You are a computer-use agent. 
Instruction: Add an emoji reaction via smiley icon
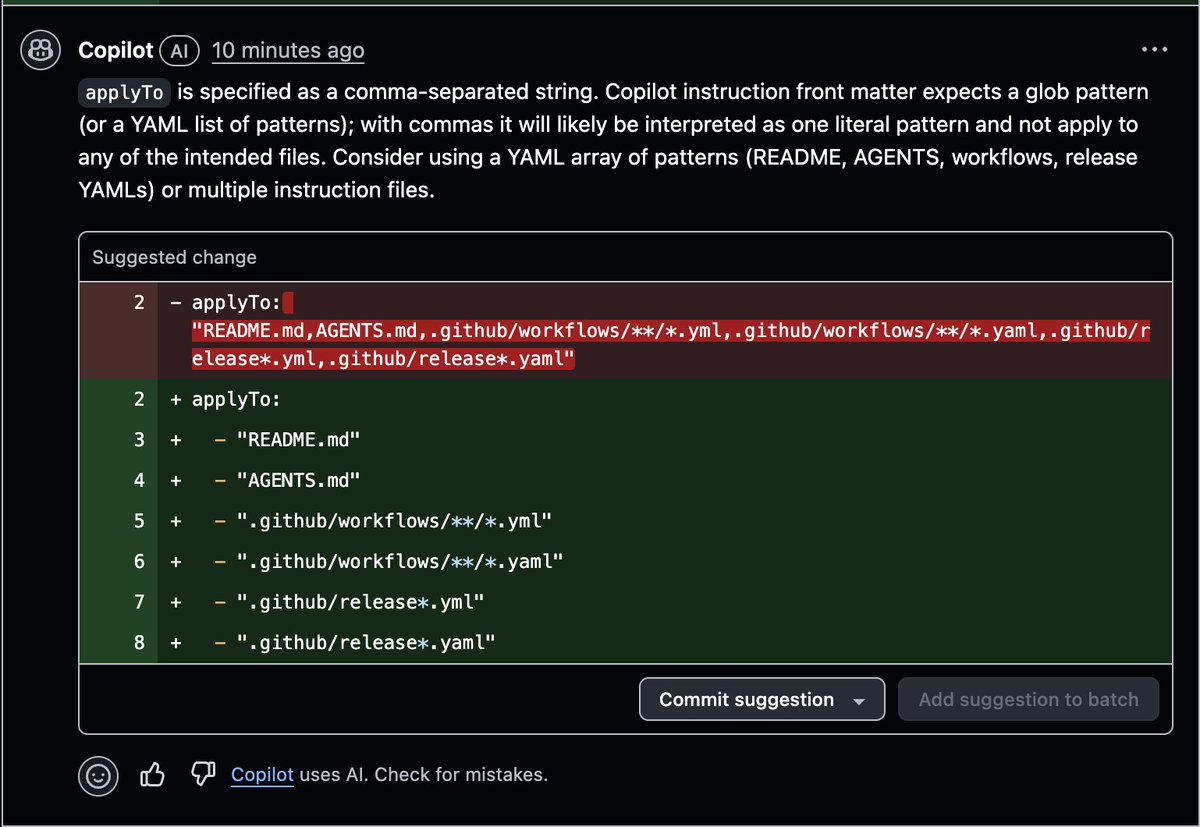pyautogui.click(x=98, y=775)
